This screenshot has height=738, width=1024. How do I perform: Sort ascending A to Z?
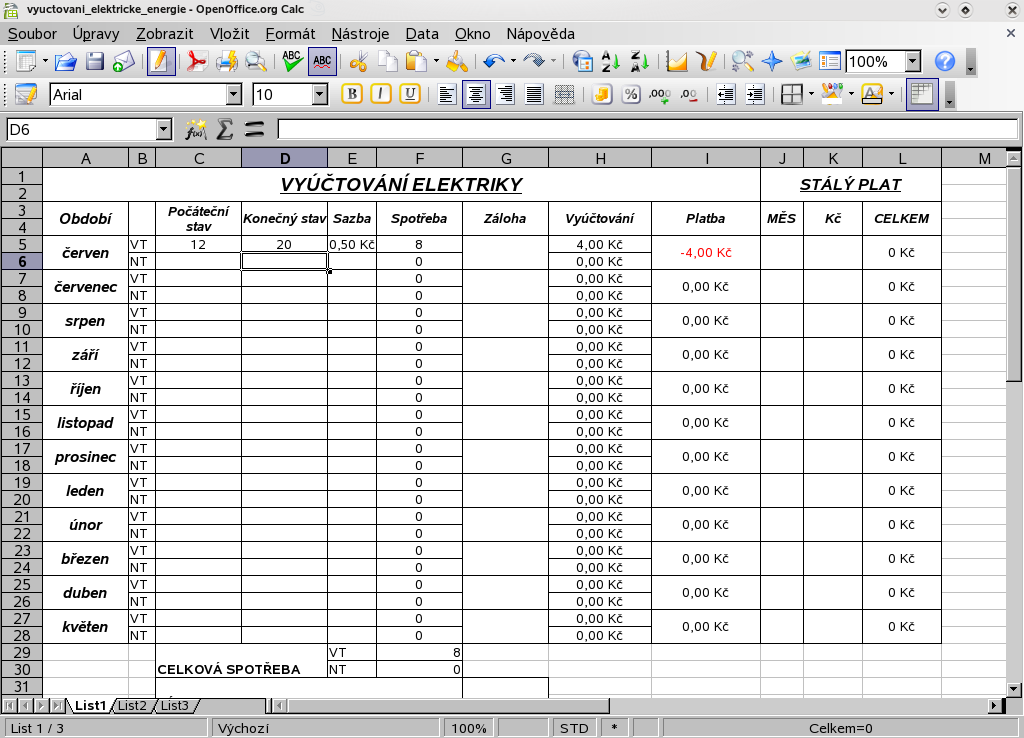[611, 61]
